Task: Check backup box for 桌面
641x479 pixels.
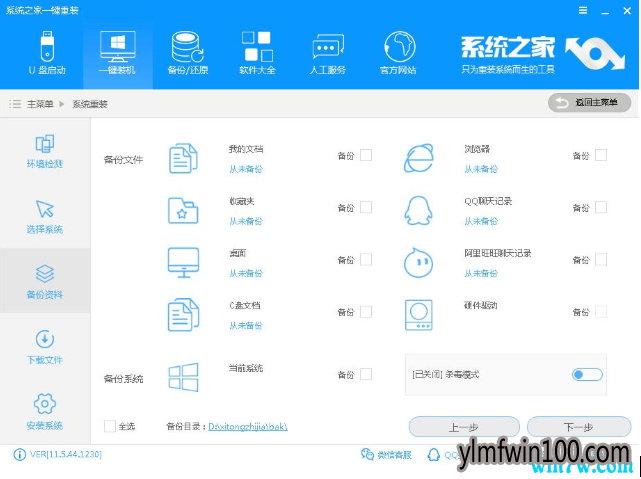Action: pos(366,260)
